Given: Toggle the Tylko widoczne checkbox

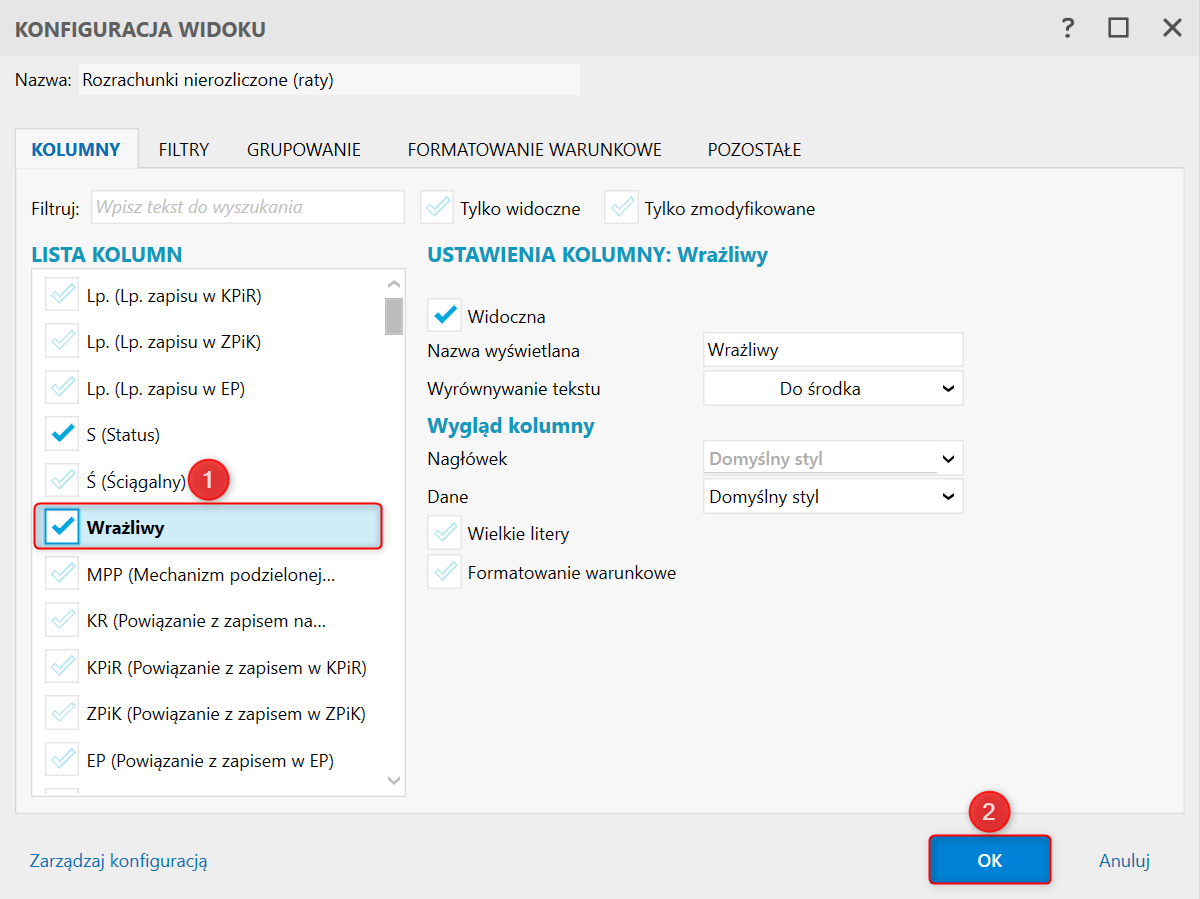Looking at the screenshot, I should click(x=438, y=208).
